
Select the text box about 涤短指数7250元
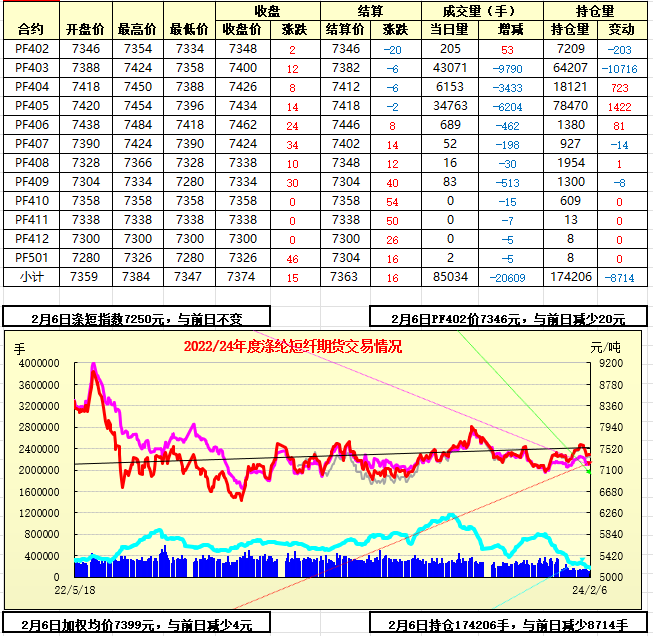(137, 318)
